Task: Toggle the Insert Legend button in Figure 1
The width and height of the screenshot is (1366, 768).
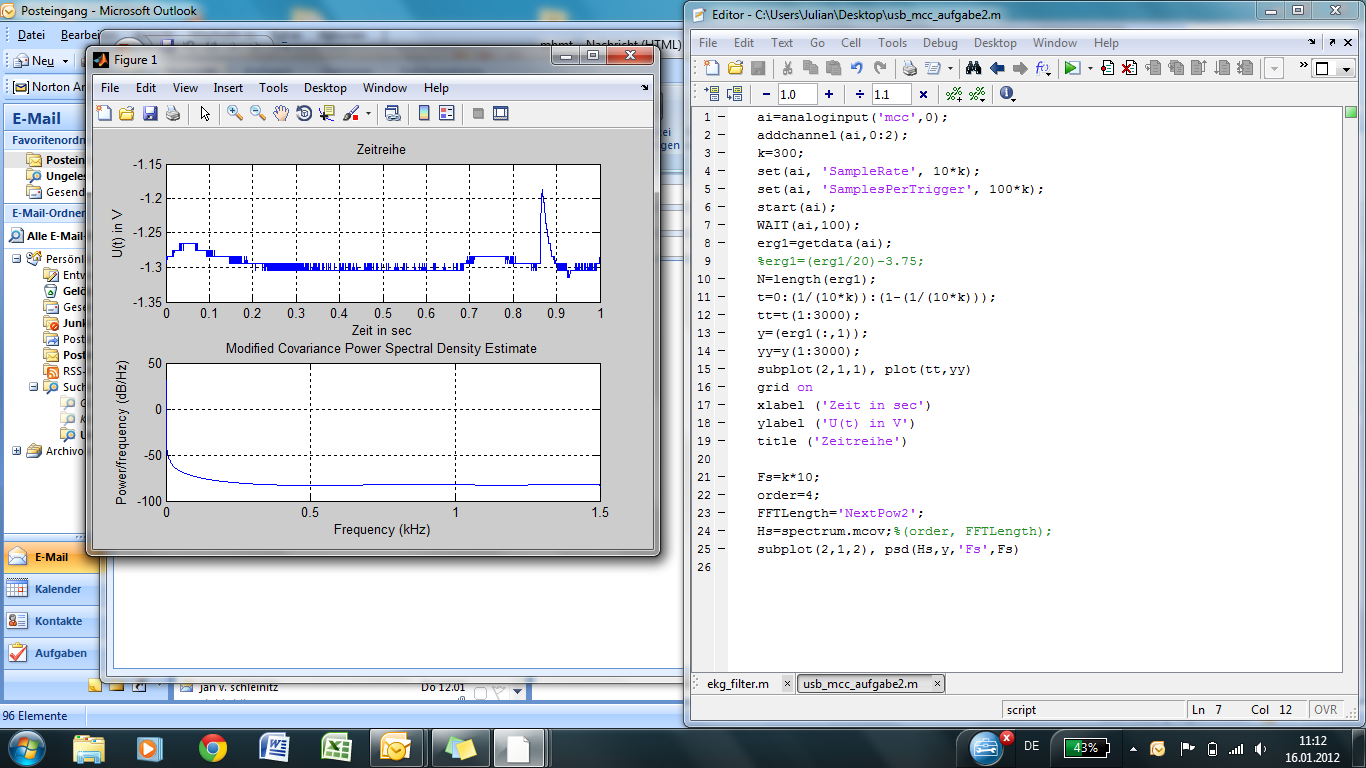Action: (447, 114)
